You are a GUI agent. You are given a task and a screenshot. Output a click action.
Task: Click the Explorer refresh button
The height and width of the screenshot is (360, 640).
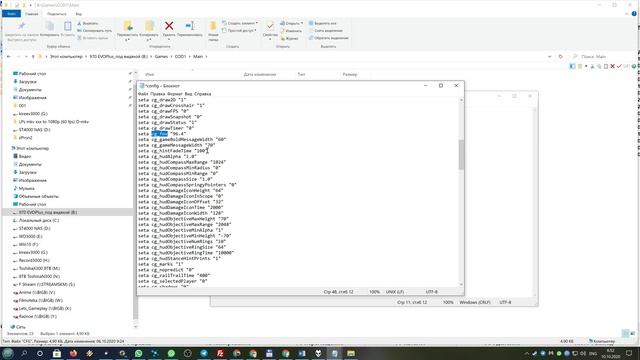click(x=560, y=56)
